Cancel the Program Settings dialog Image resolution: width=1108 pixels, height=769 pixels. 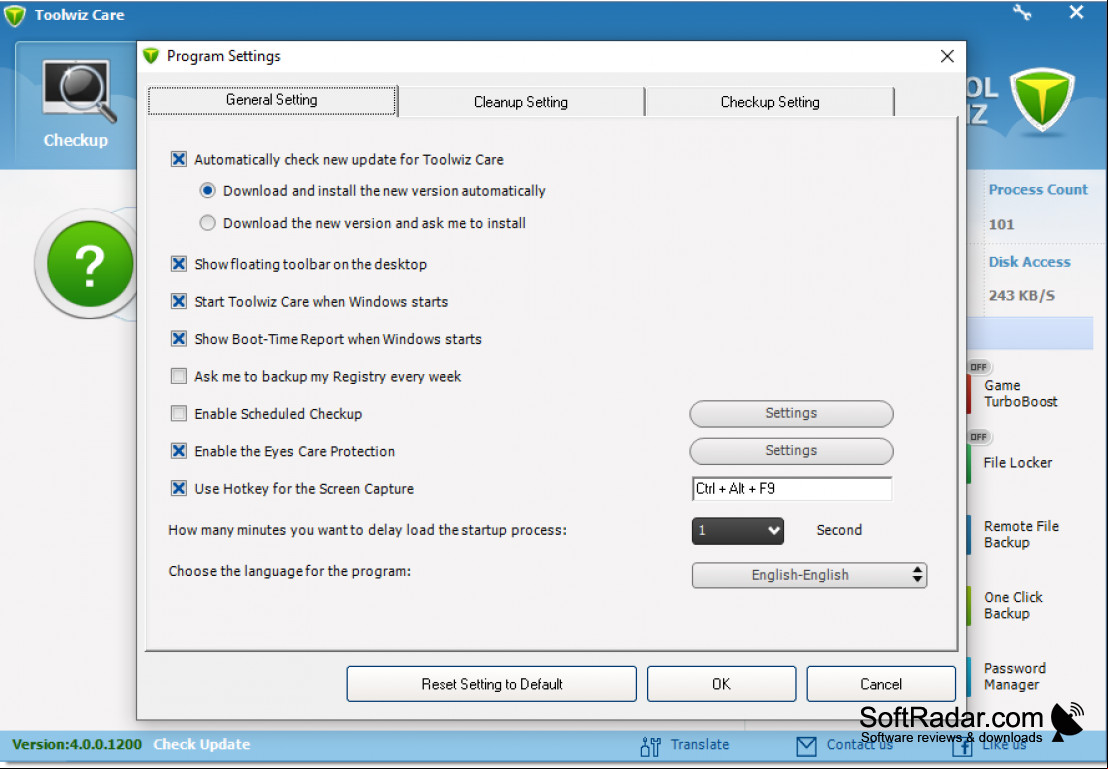[x=881, y=684]
